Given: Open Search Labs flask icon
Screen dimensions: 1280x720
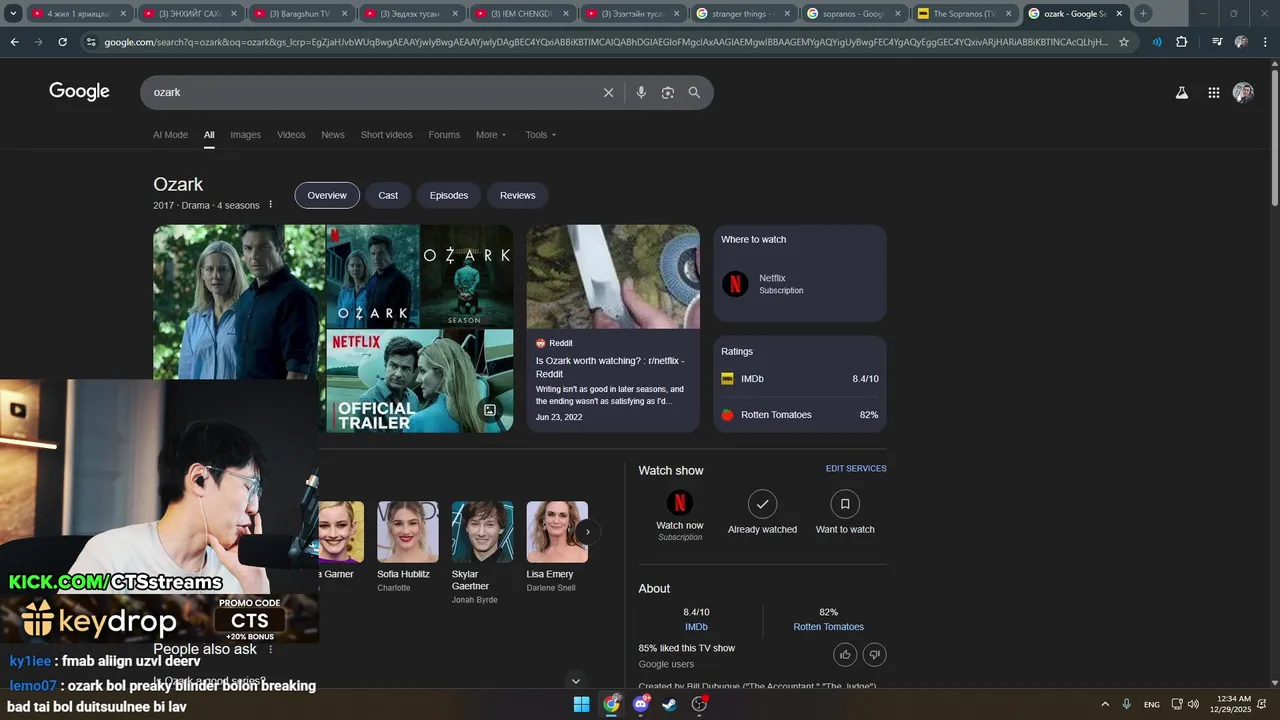Looking at the screenshot, I should (1181, 92).
